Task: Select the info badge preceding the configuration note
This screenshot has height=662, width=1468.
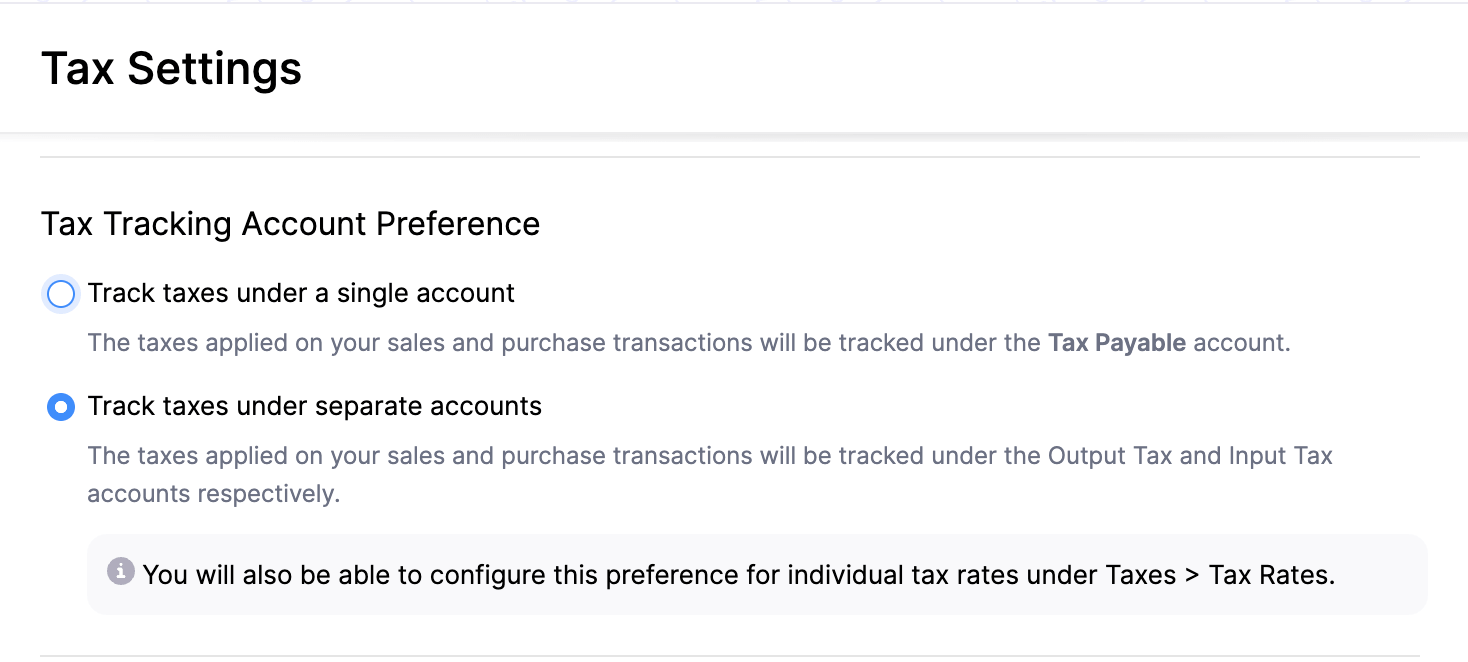Action: pyautogui.click(x=121, y=573)
